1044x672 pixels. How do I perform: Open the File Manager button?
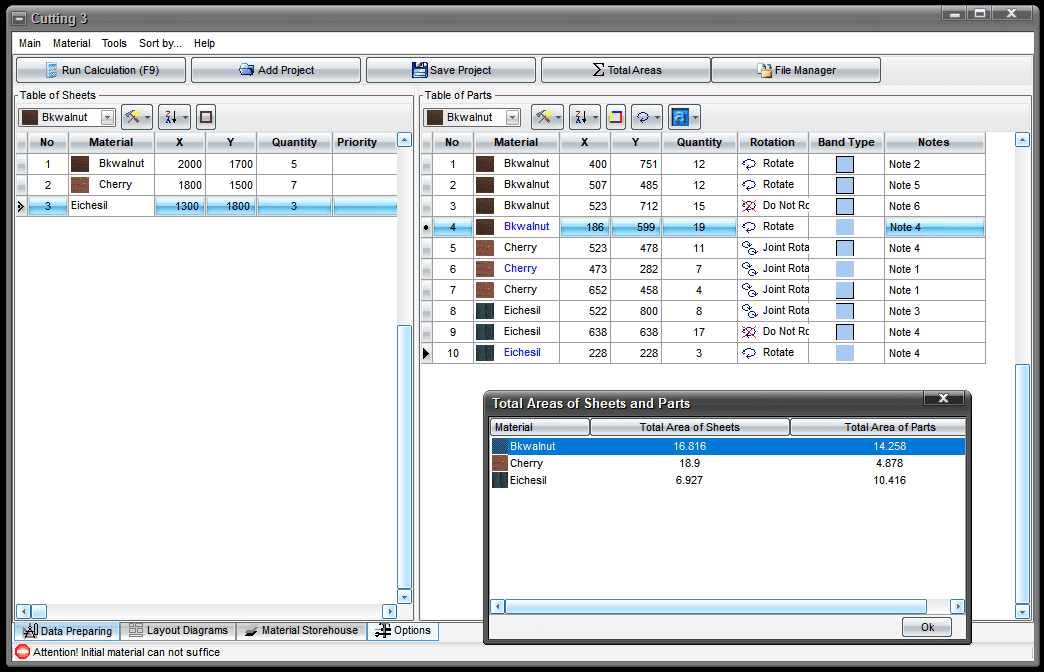(796, 70)
